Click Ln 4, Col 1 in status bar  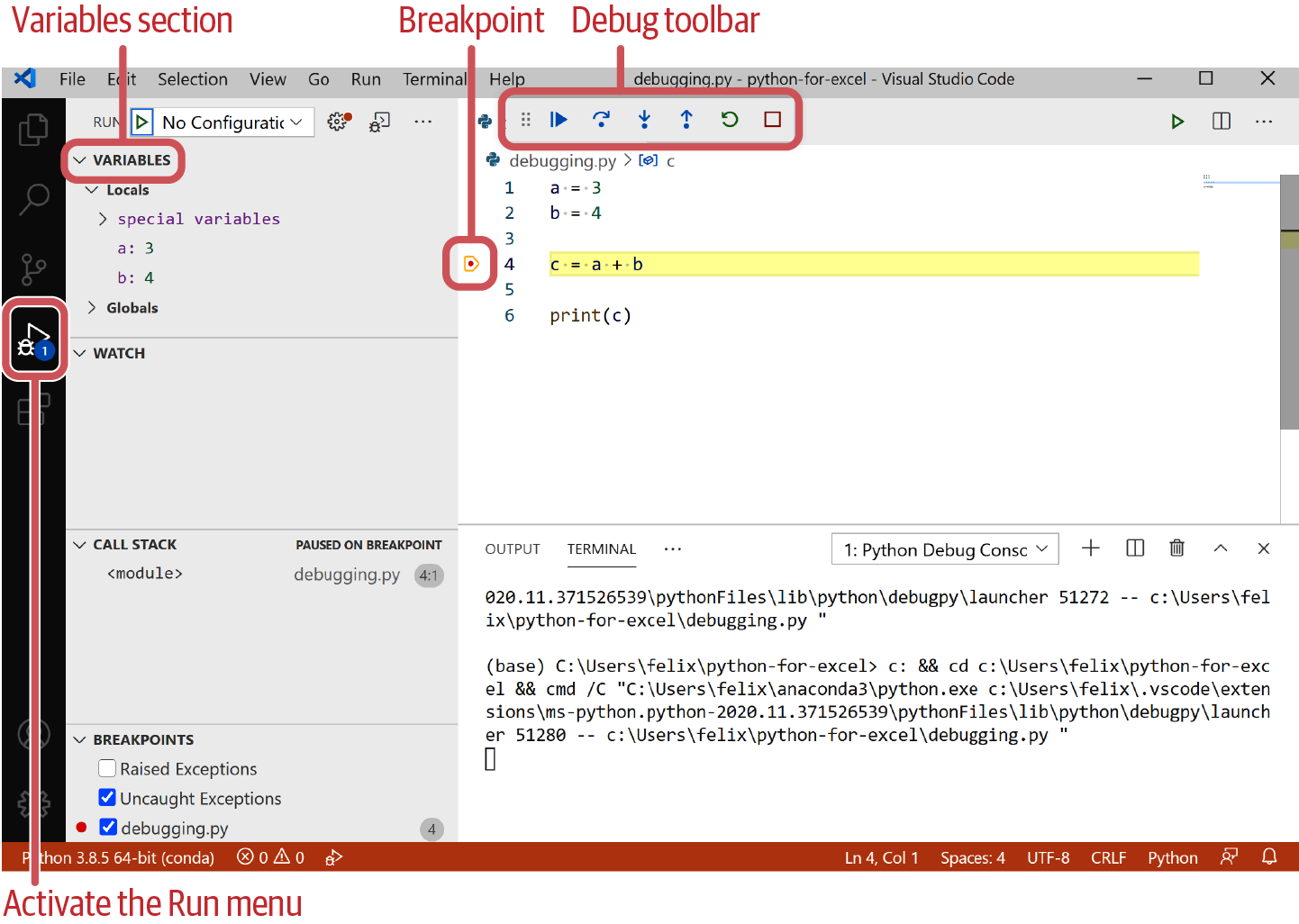click(x=882, y=857)
